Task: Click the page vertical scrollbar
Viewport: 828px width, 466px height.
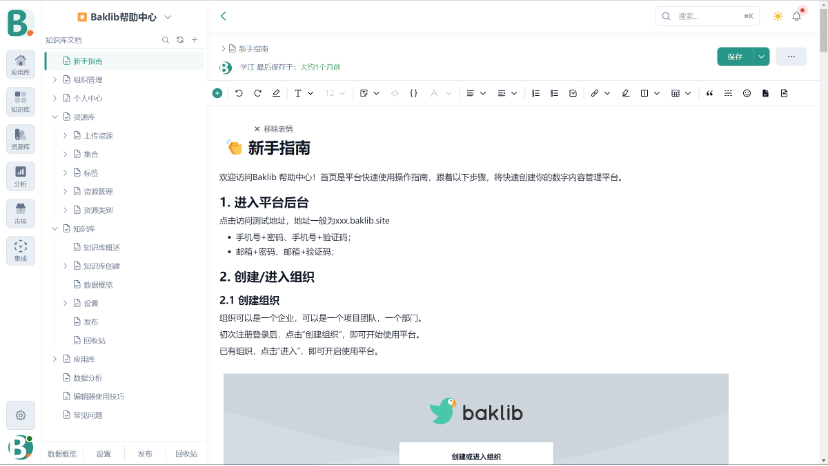Action: point(823,32)
